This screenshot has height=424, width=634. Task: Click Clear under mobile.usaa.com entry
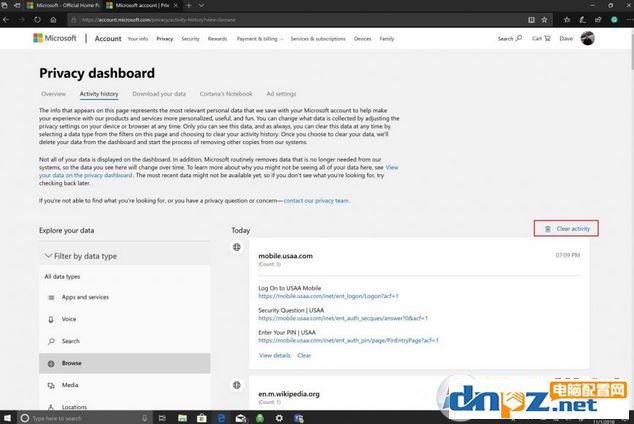click(304, 355)
